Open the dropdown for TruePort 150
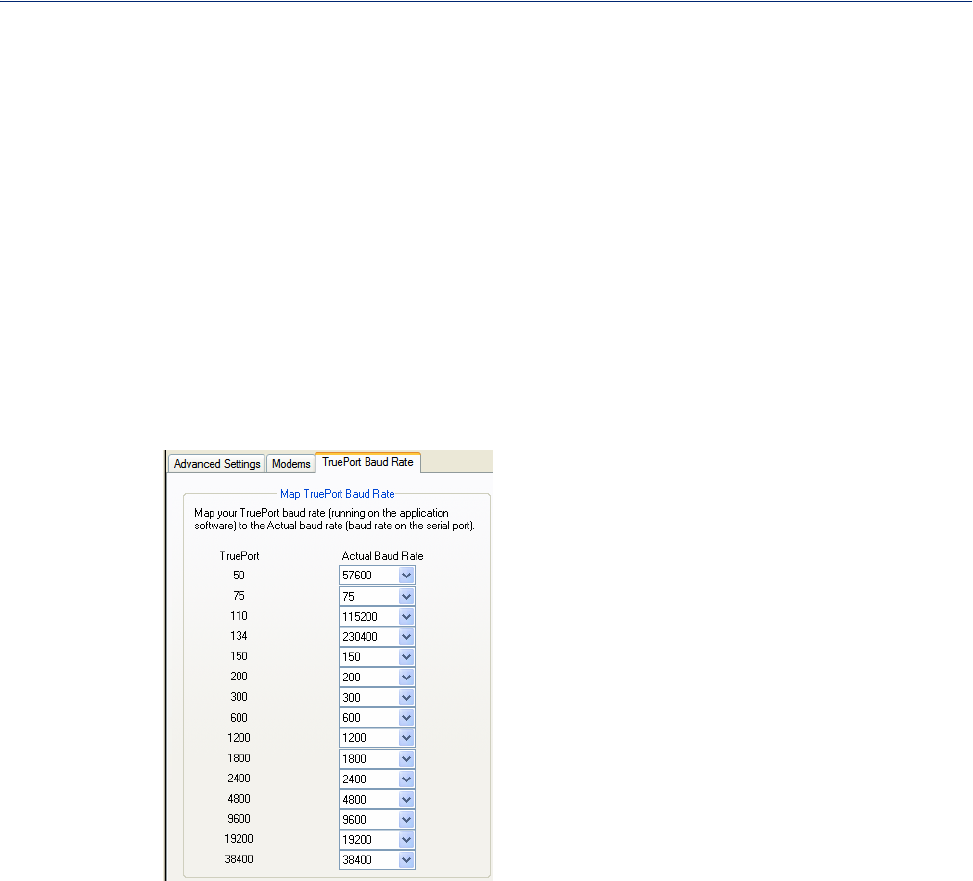This screenshot has height=881, width=973. pyautogui.click(x=406, y=657)
